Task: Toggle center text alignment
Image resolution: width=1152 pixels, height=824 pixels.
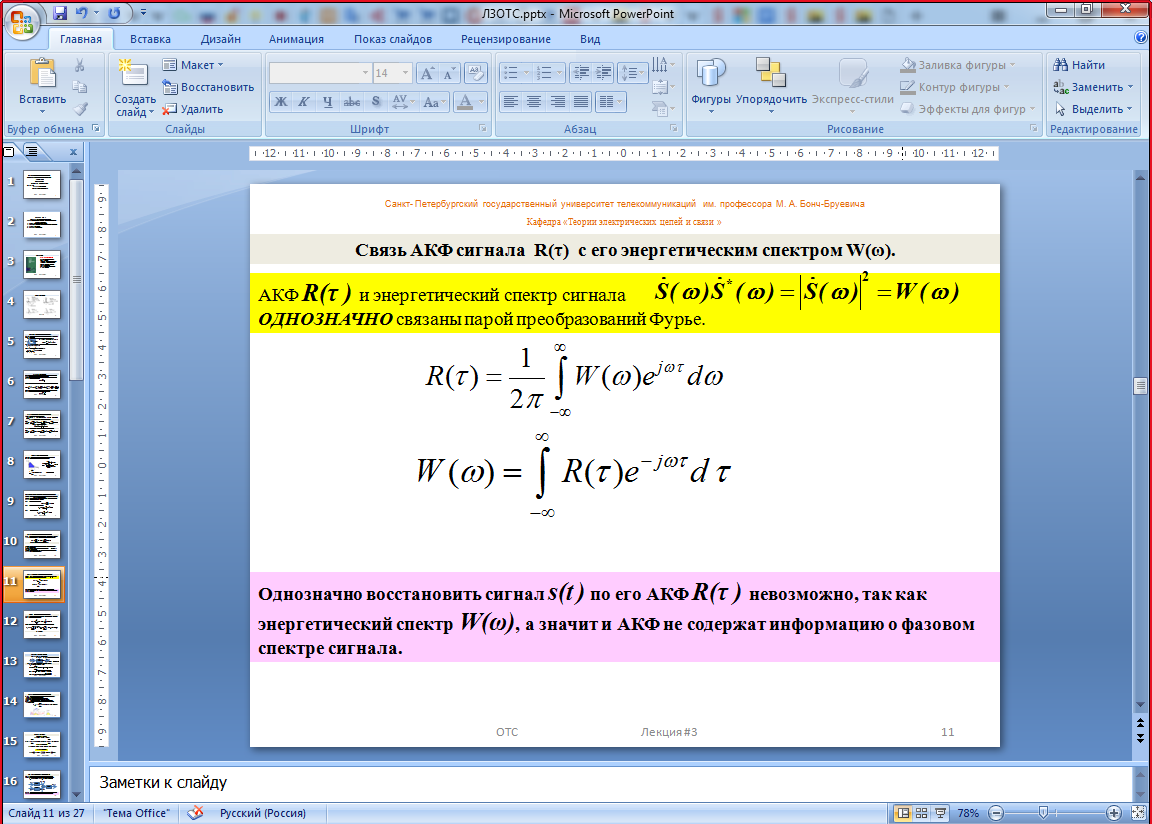Action: (534, 102)
